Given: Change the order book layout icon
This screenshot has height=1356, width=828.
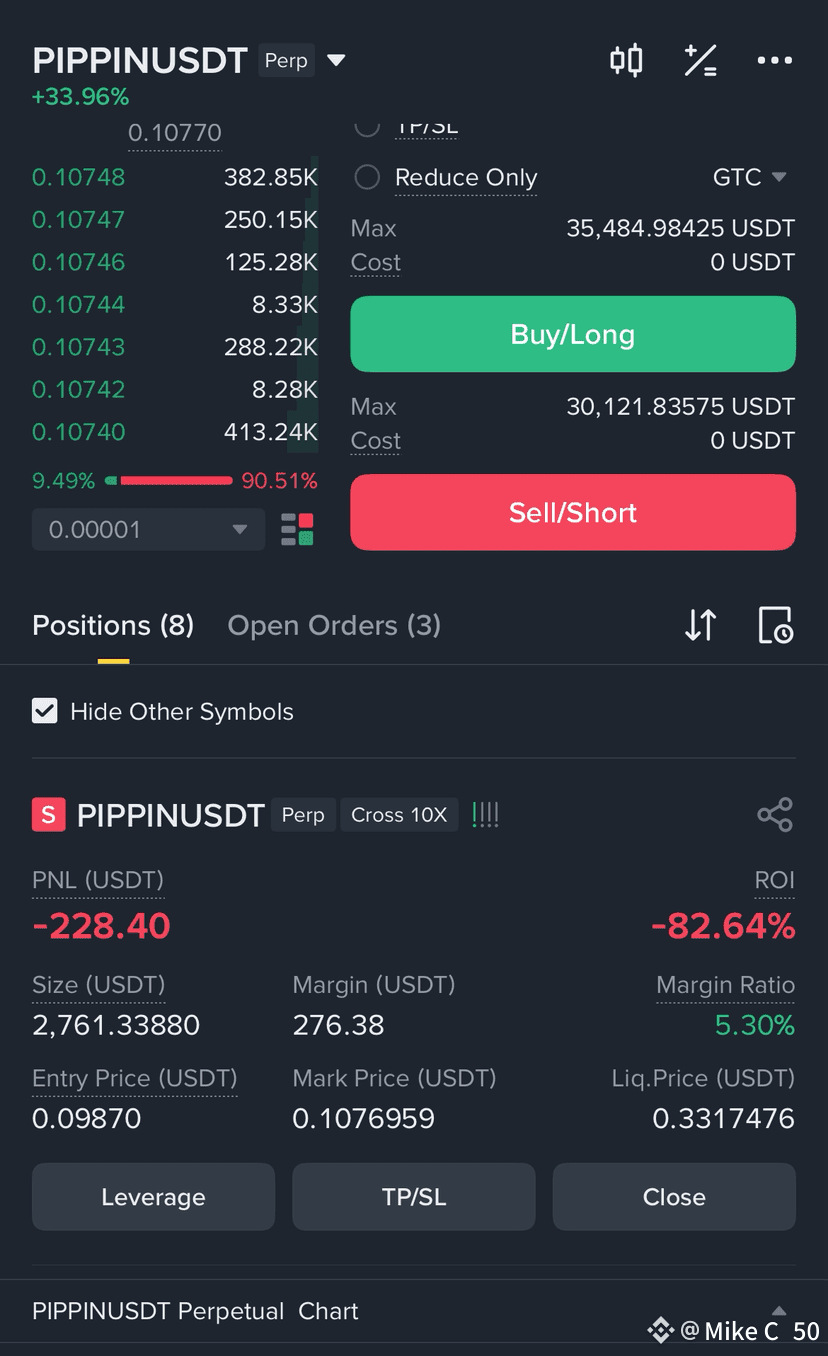Looking at the screenshot, I should pos(297,529).
